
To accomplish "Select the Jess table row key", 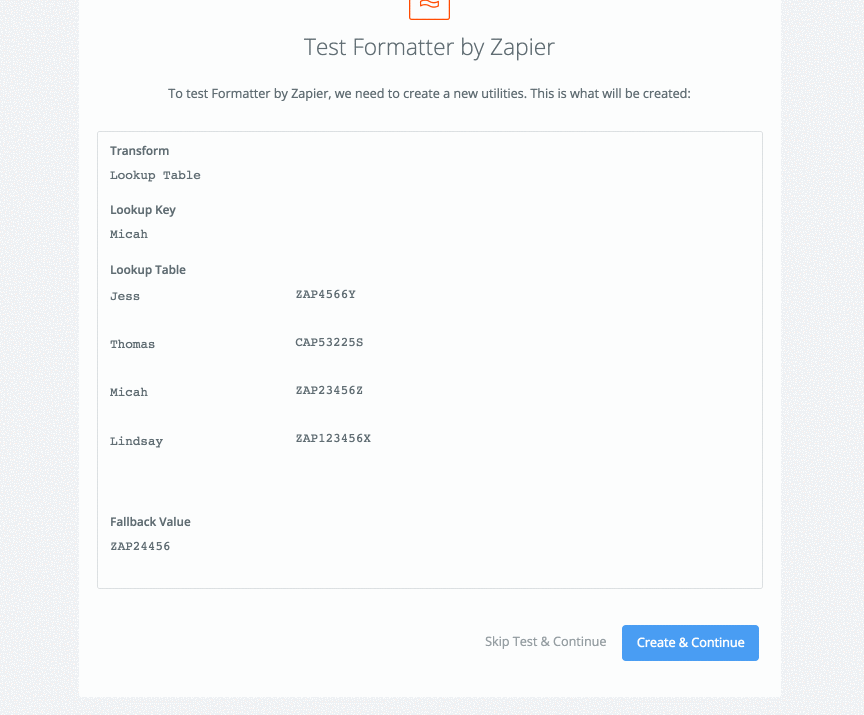I will pos(125,296).
